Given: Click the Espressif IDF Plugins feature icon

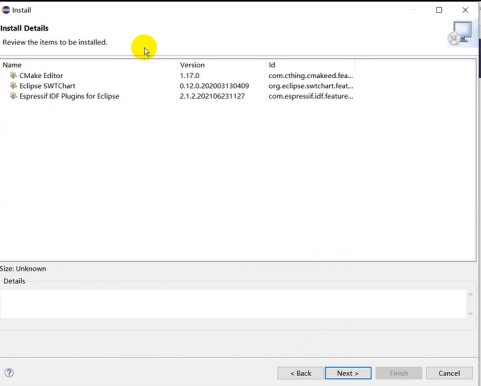Looking at the screenshot, I should (13, 96).
